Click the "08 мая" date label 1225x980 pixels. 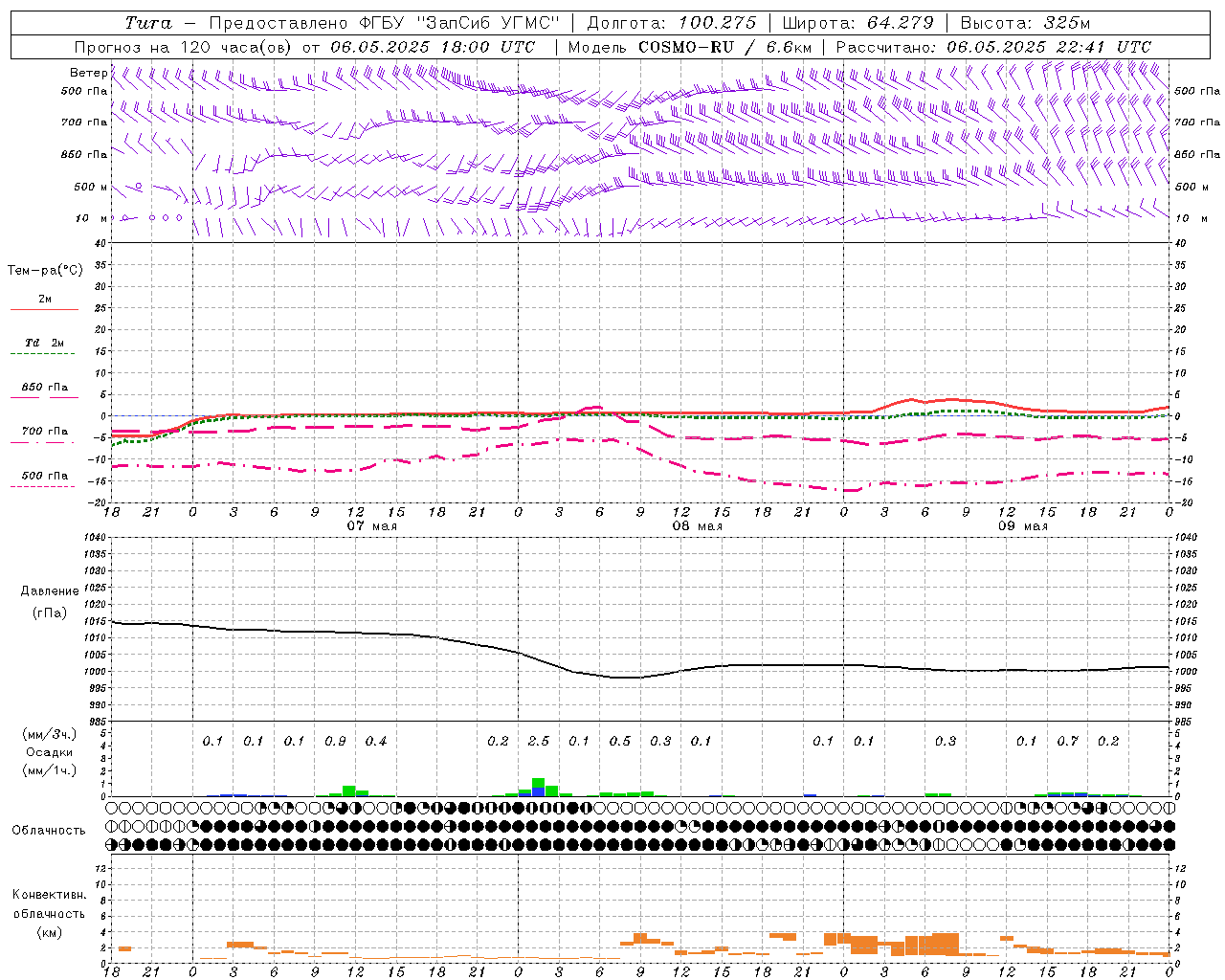697,526
